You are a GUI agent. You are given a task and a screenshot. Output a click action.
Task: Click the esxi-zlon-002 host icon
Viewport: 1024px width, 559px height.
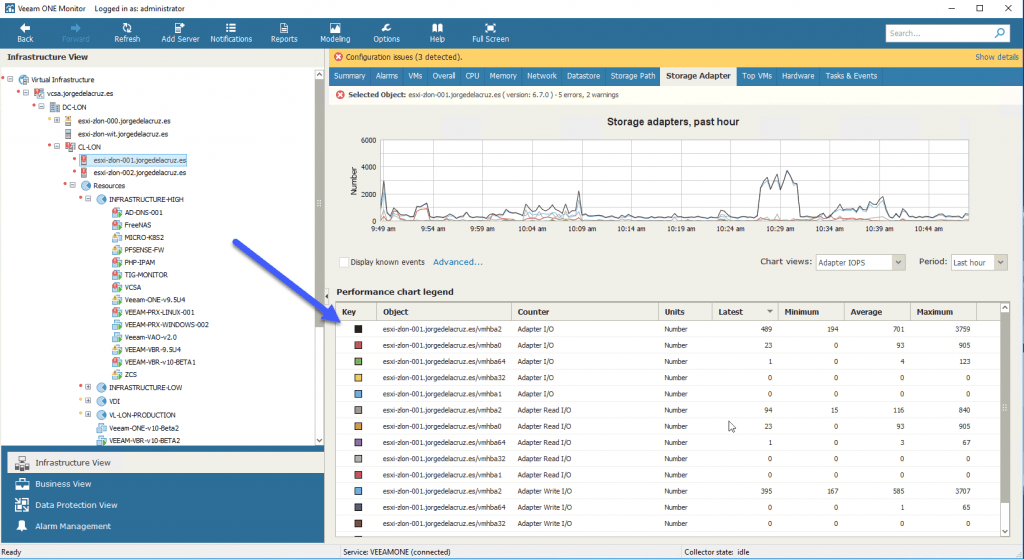pos(84,172)
